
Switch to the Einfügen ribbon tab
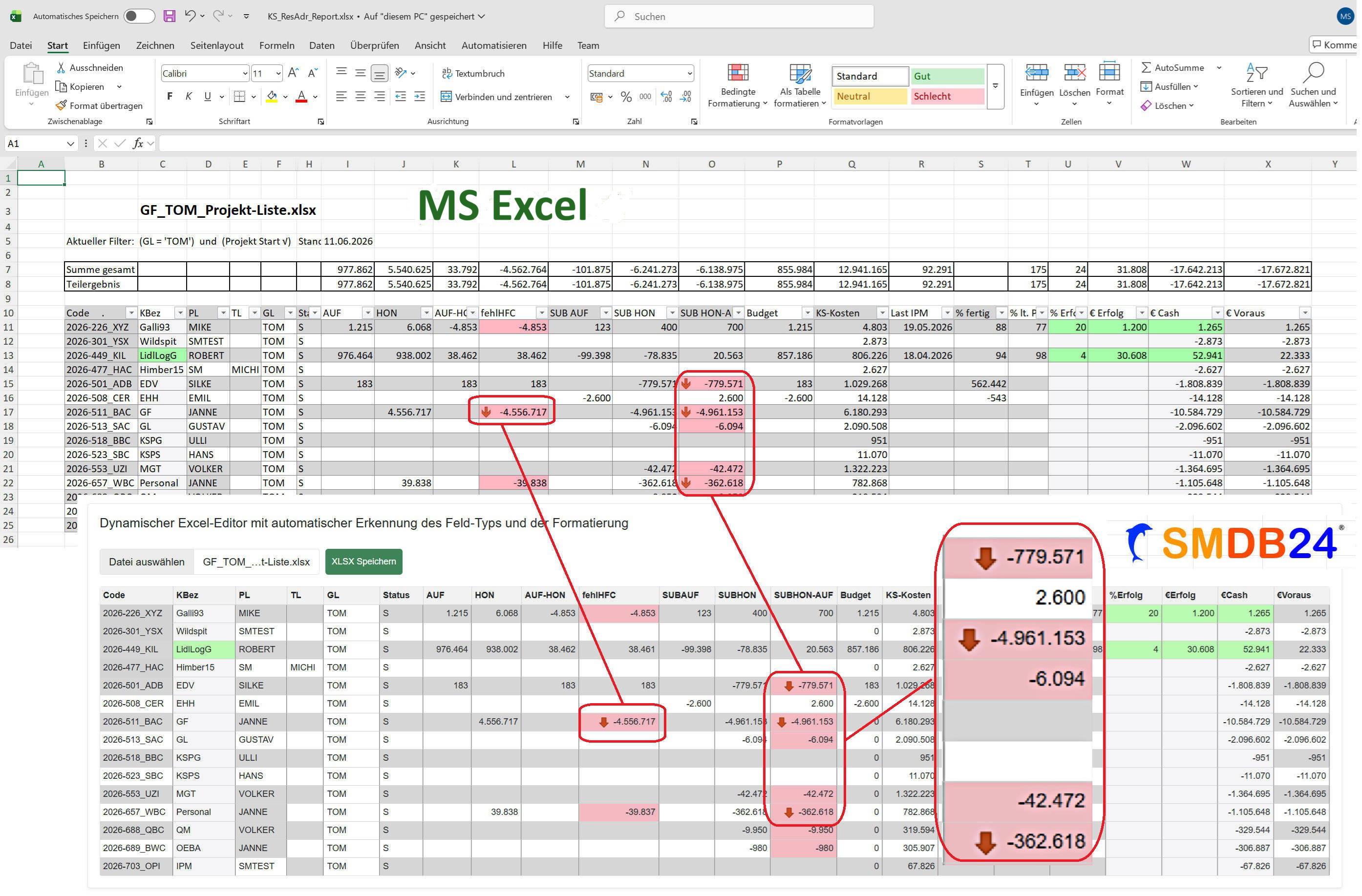coord(101,45)
